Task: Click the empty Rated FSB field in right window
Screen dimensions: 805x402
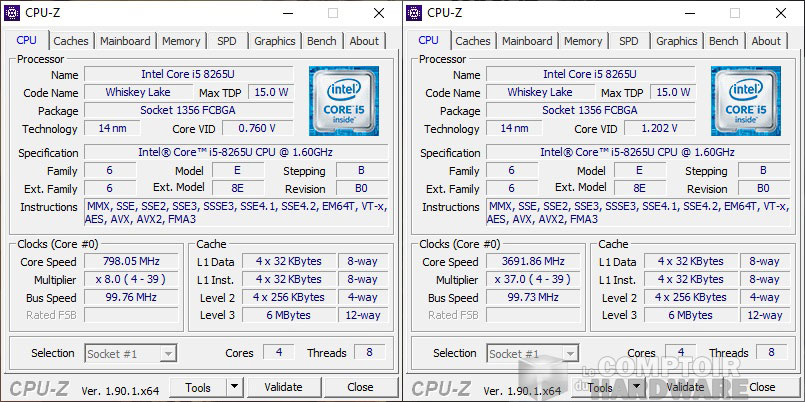Action: point(533,315)
